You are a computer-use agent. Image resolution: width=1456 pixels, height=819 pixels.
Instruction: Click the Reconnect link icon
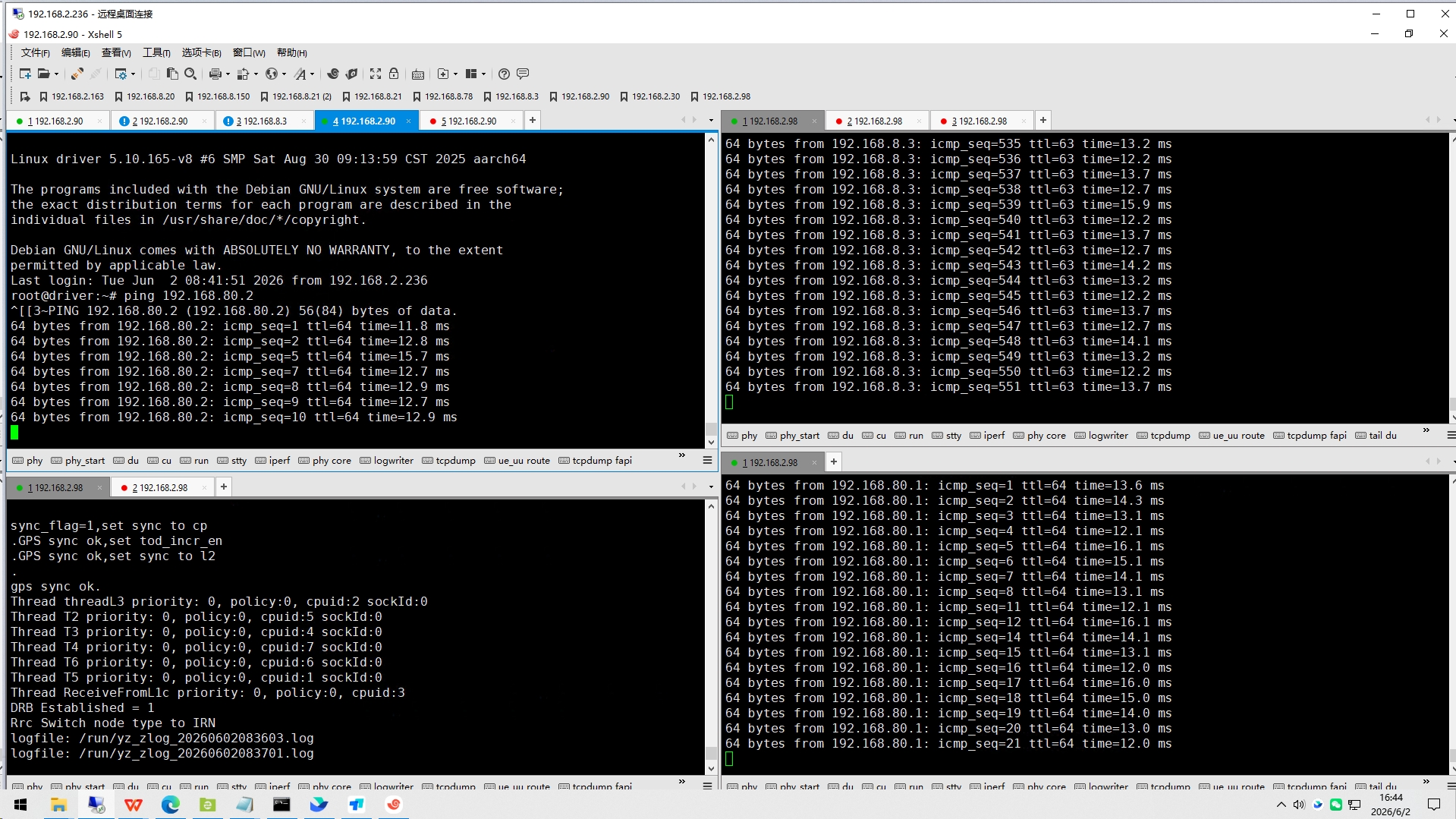coord(77,74)
